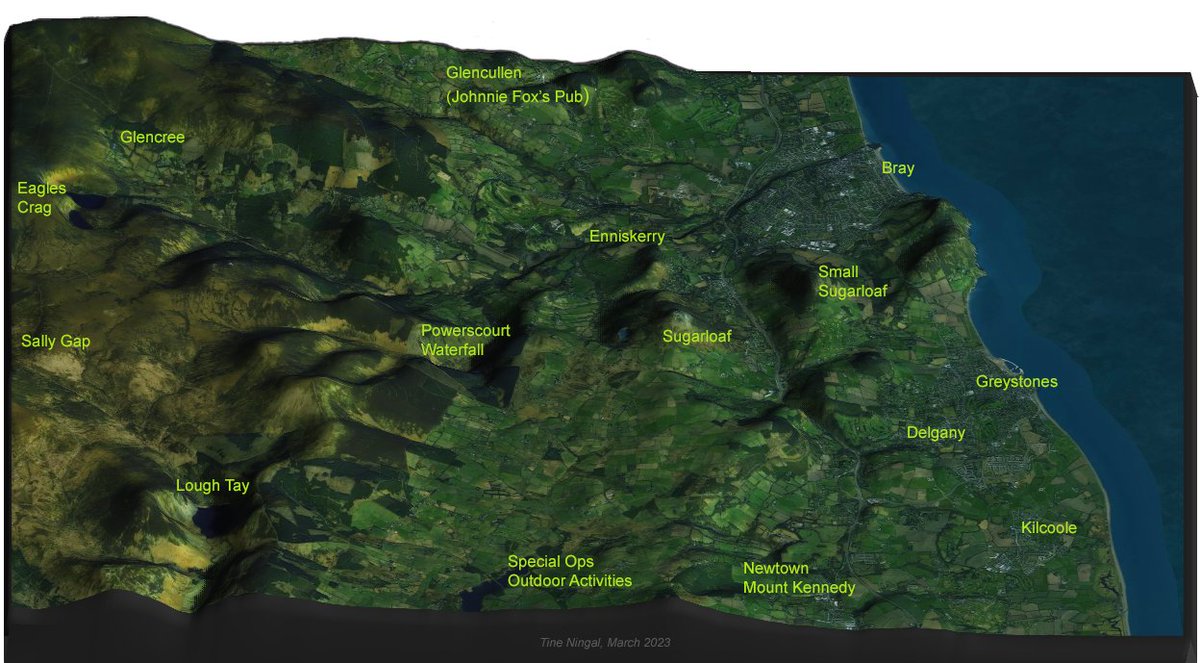The height and width of the screenshot is (663, 1200).
Task: Select the Powerscourt Waterfall label
Action: [466, 341]
